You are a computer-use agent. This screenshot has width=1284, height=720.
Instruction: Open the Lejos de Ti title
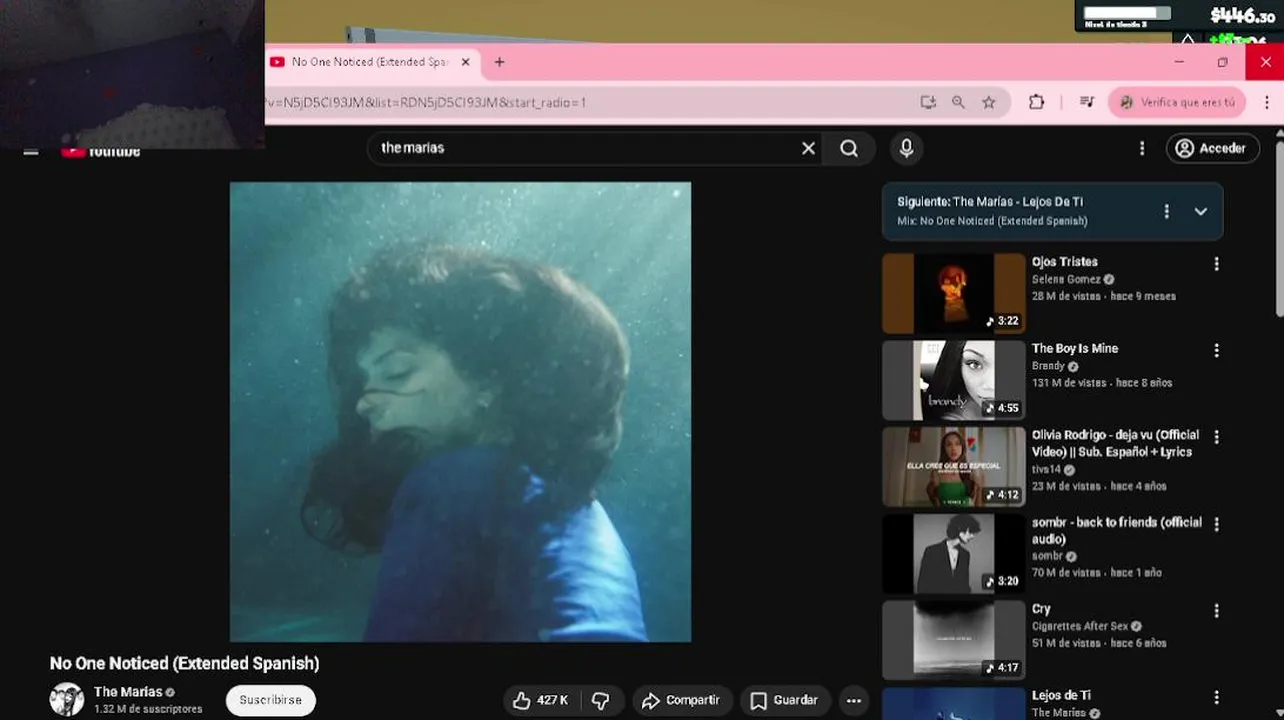tap(1061, 695)
